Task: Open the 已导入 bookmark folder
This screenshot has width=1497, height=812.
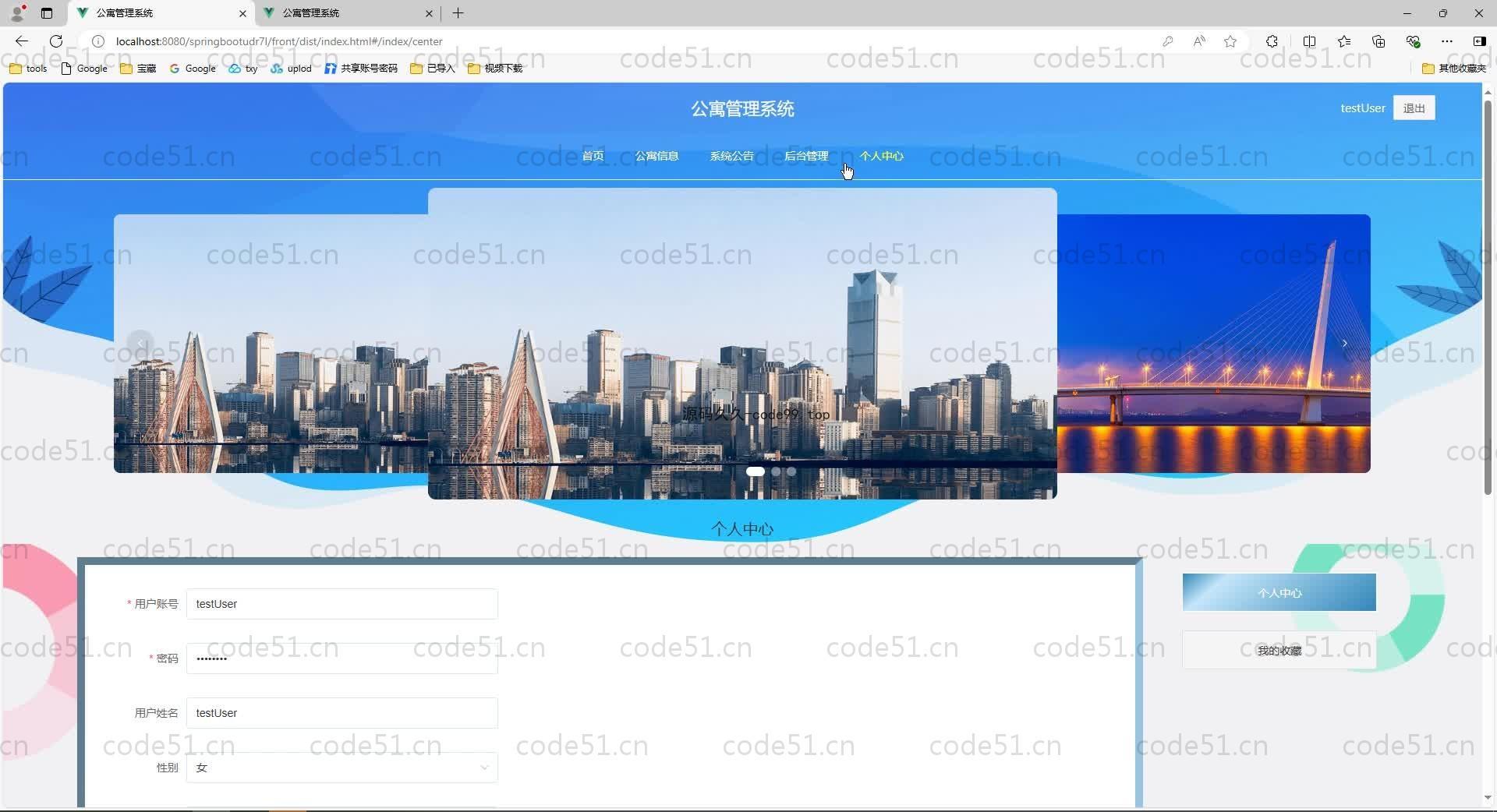Action: (x=433, y=69)
